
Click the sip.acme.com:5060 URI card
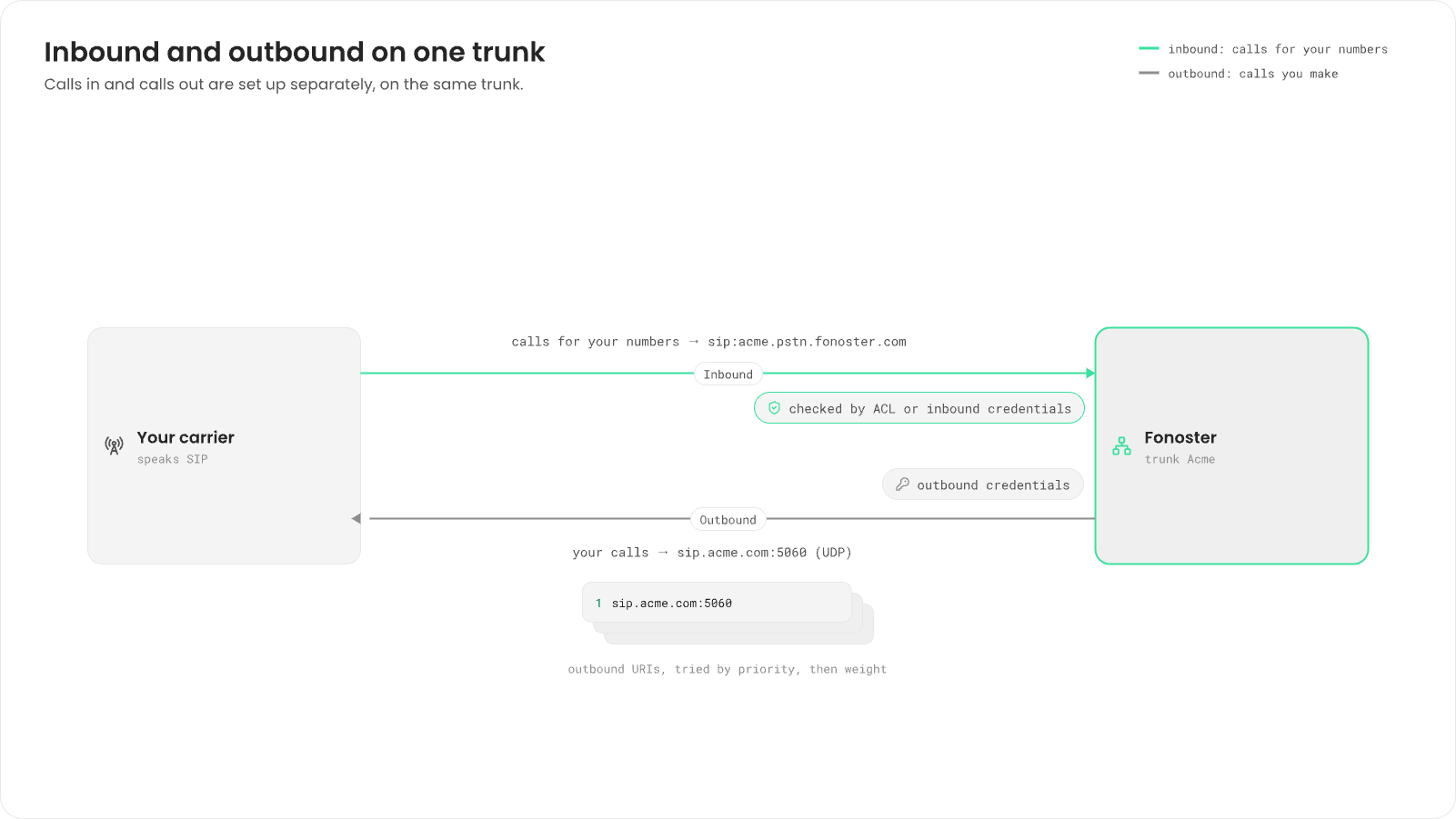(717, 603)
